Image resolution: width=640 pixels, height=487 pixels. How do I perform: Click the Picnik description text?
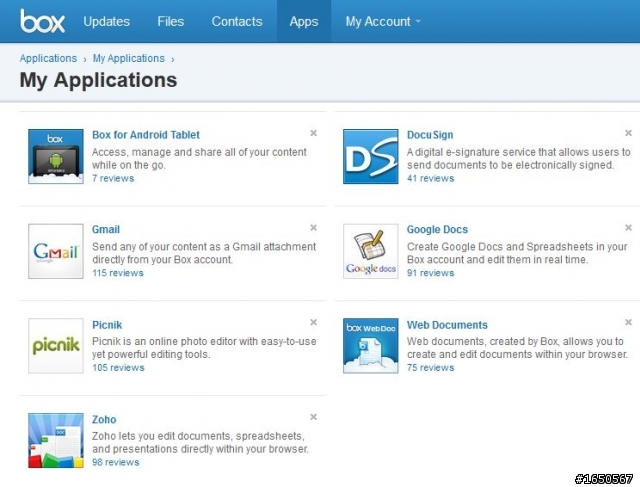tap(204, 348)
